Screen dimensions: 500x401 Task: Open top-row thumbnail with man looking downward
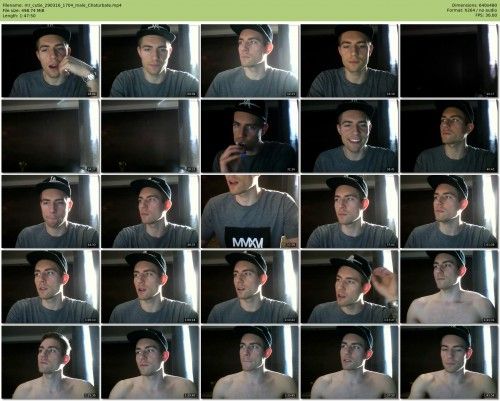[x=349, y=61]
